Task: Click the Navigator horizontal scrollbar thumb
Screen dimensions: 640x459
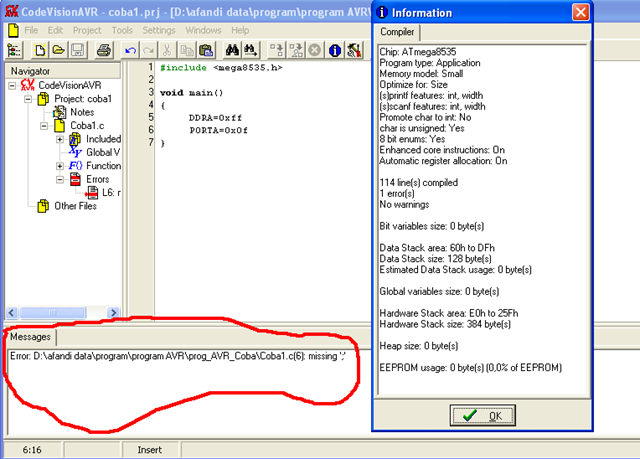Action: coord(53,313)
